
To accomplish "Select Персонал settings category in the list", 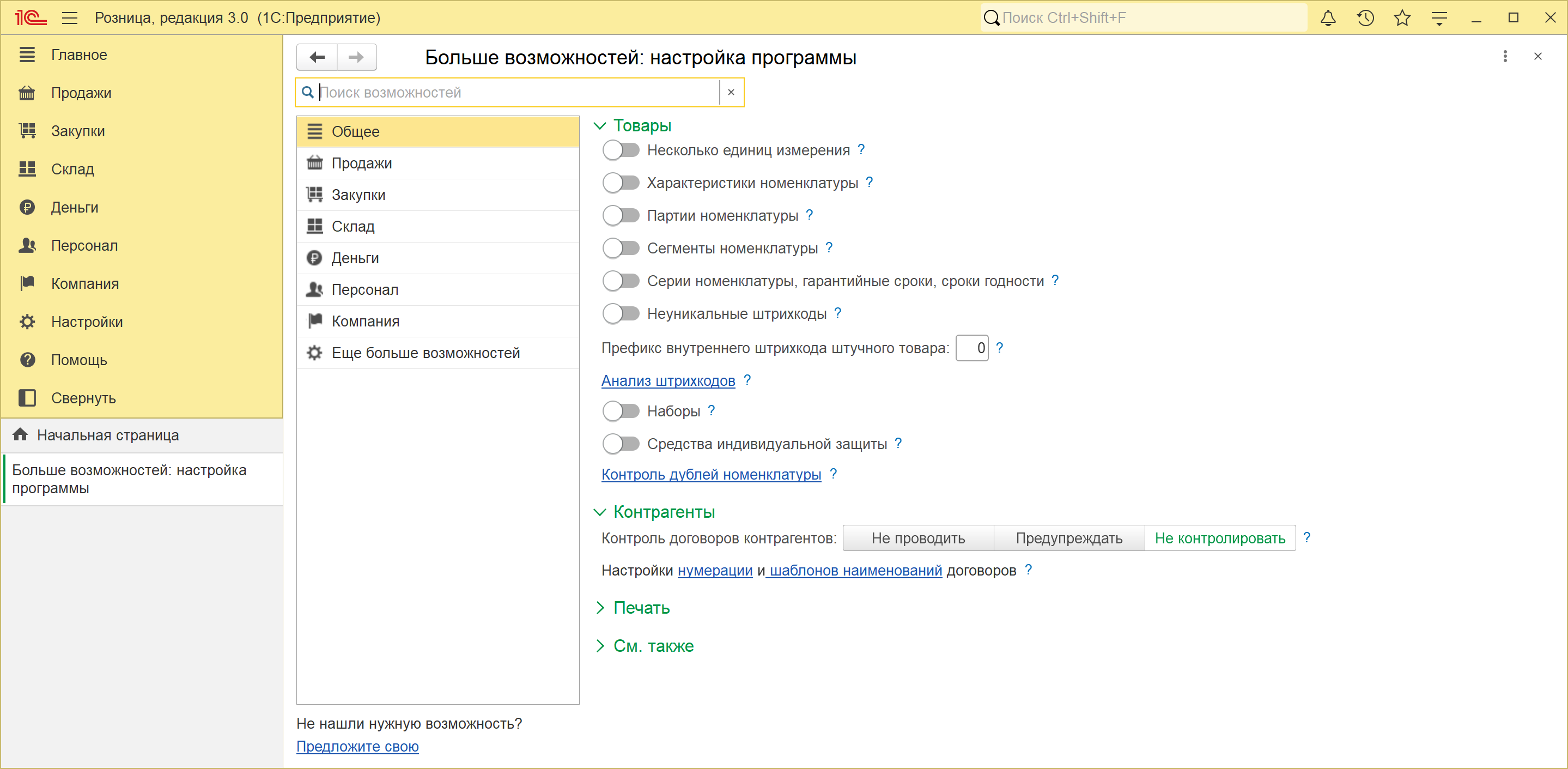I will pos(437,290).
